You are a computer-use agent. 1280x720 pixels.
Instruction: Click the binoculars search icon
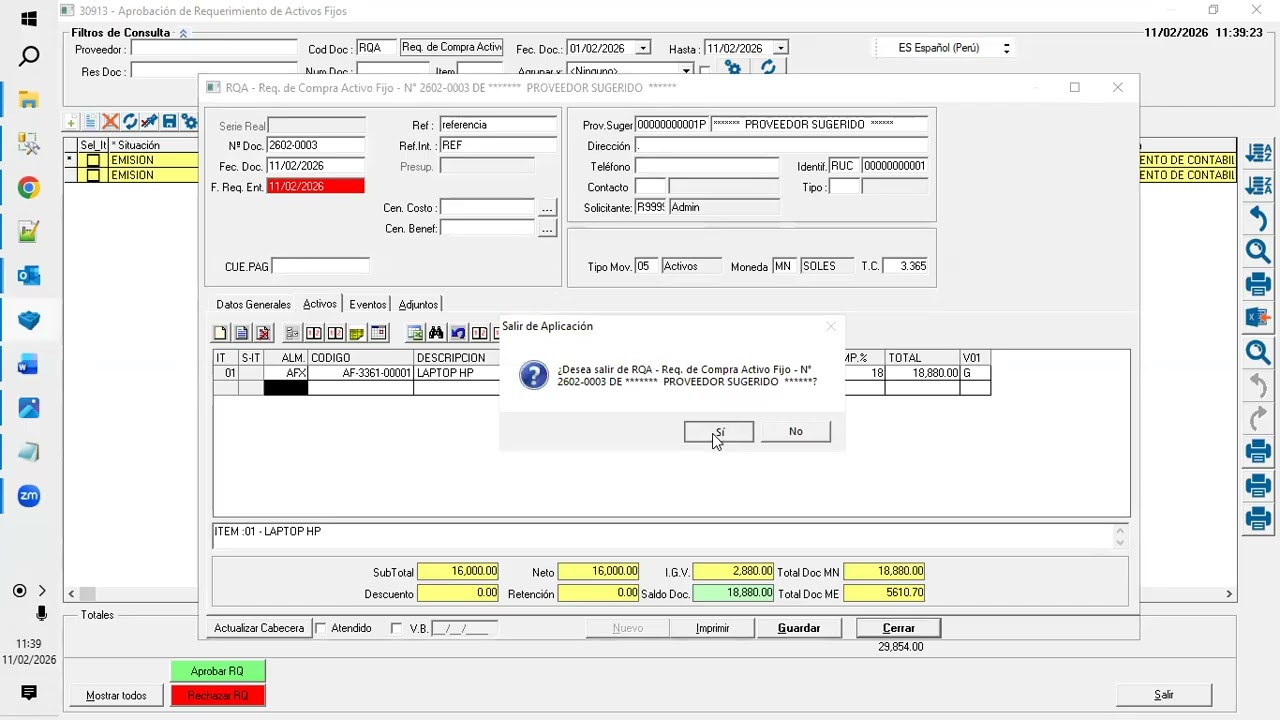pos(436,333)
